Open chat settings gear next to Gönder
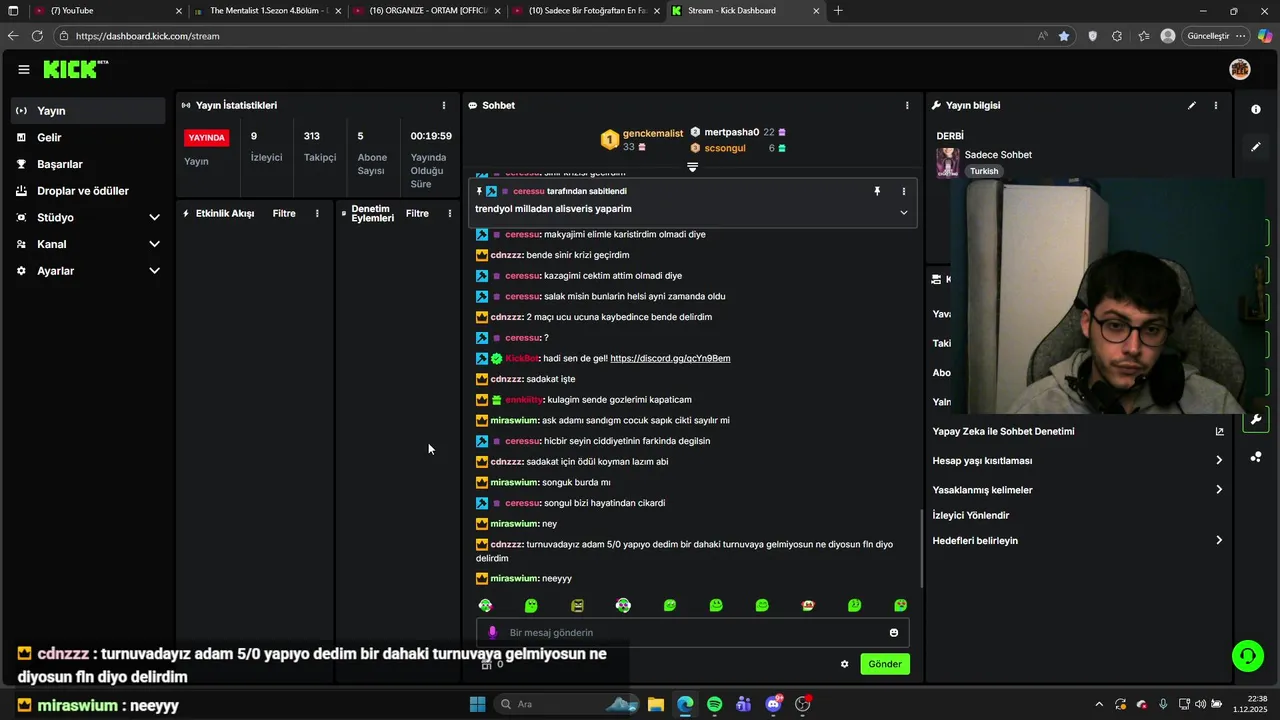 pos(844,664)
